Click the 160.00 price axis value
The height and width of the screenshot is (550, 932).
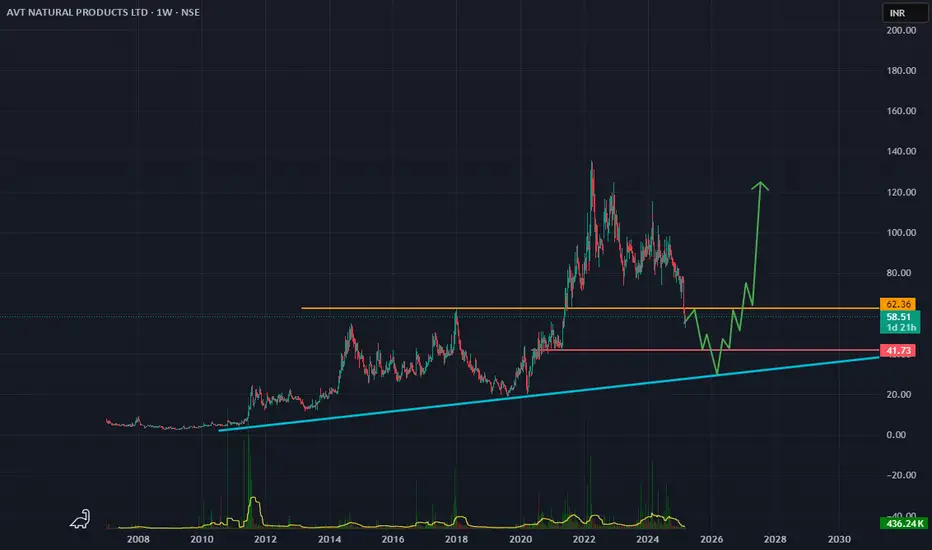pos(901,111)
